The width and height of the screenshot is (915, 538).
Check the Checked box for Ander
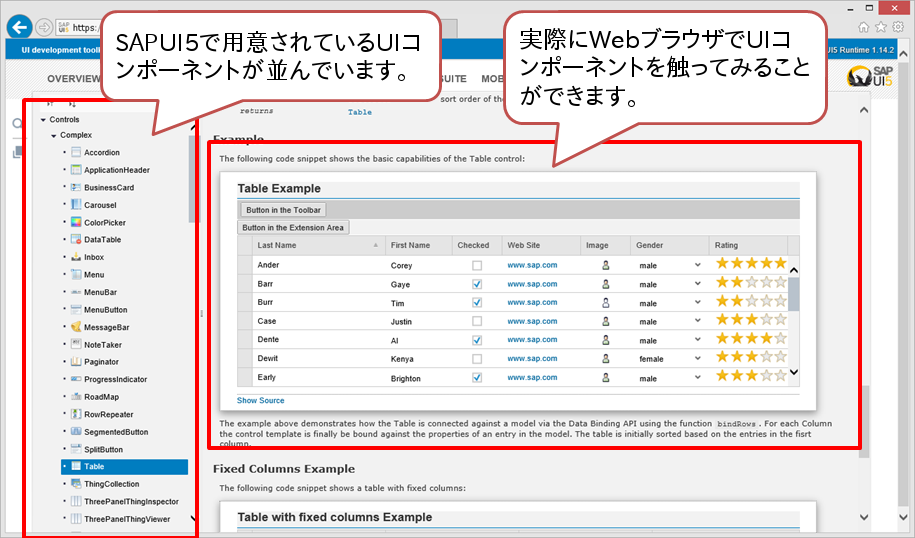(477, 265)
